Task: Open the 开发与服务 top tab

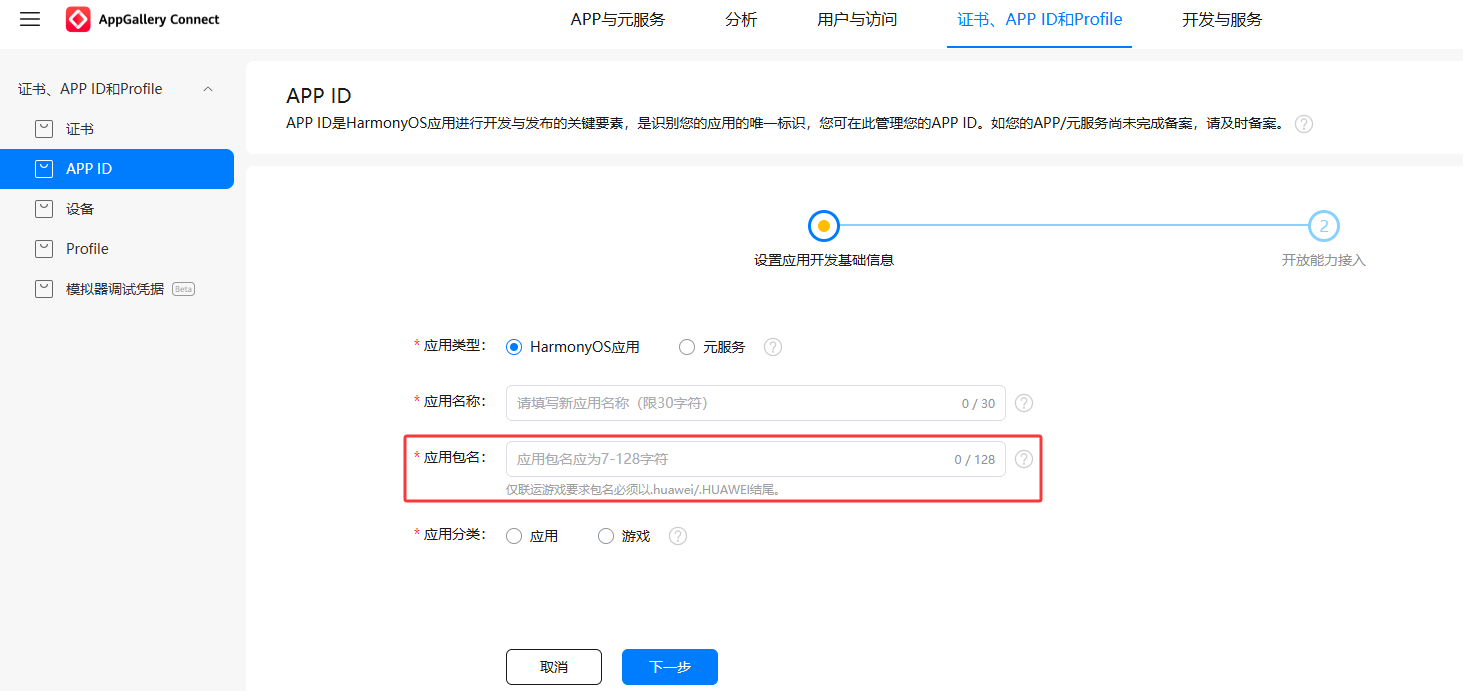Action: tap(1222, 20)
